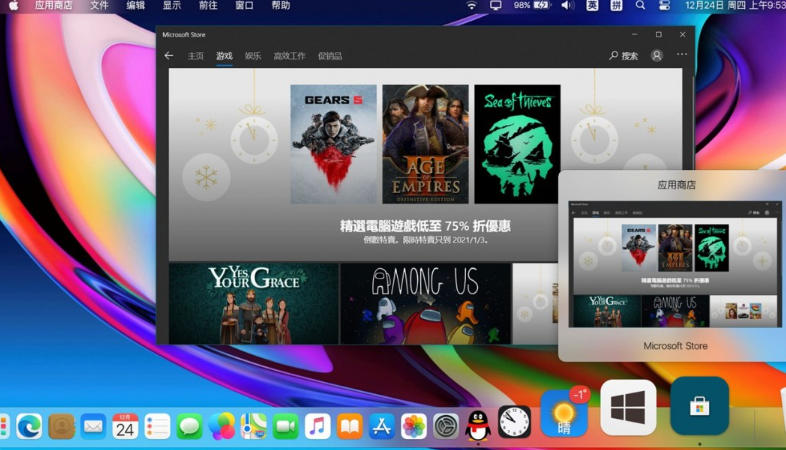The height and width of the screenshot is (450, 786).
Task: Open the 文件 menu
Action: [x=99, y=6]
